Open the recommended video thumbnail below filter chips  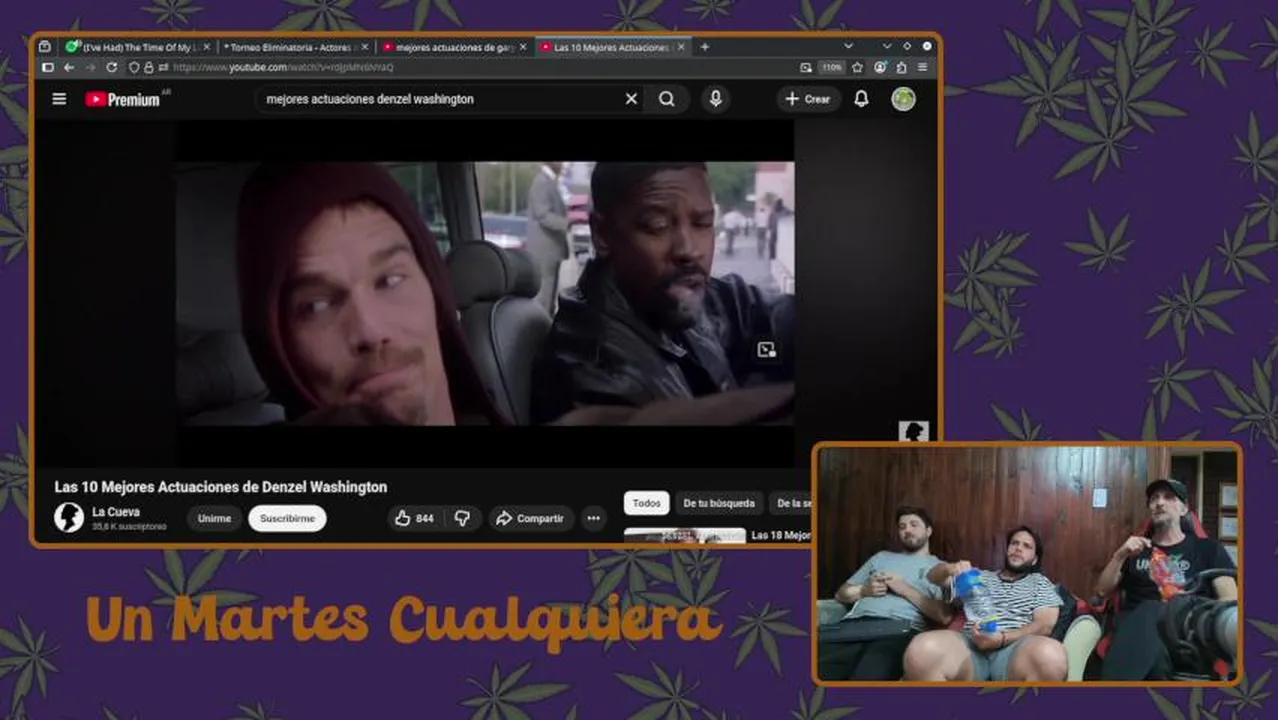pos(685,535)
